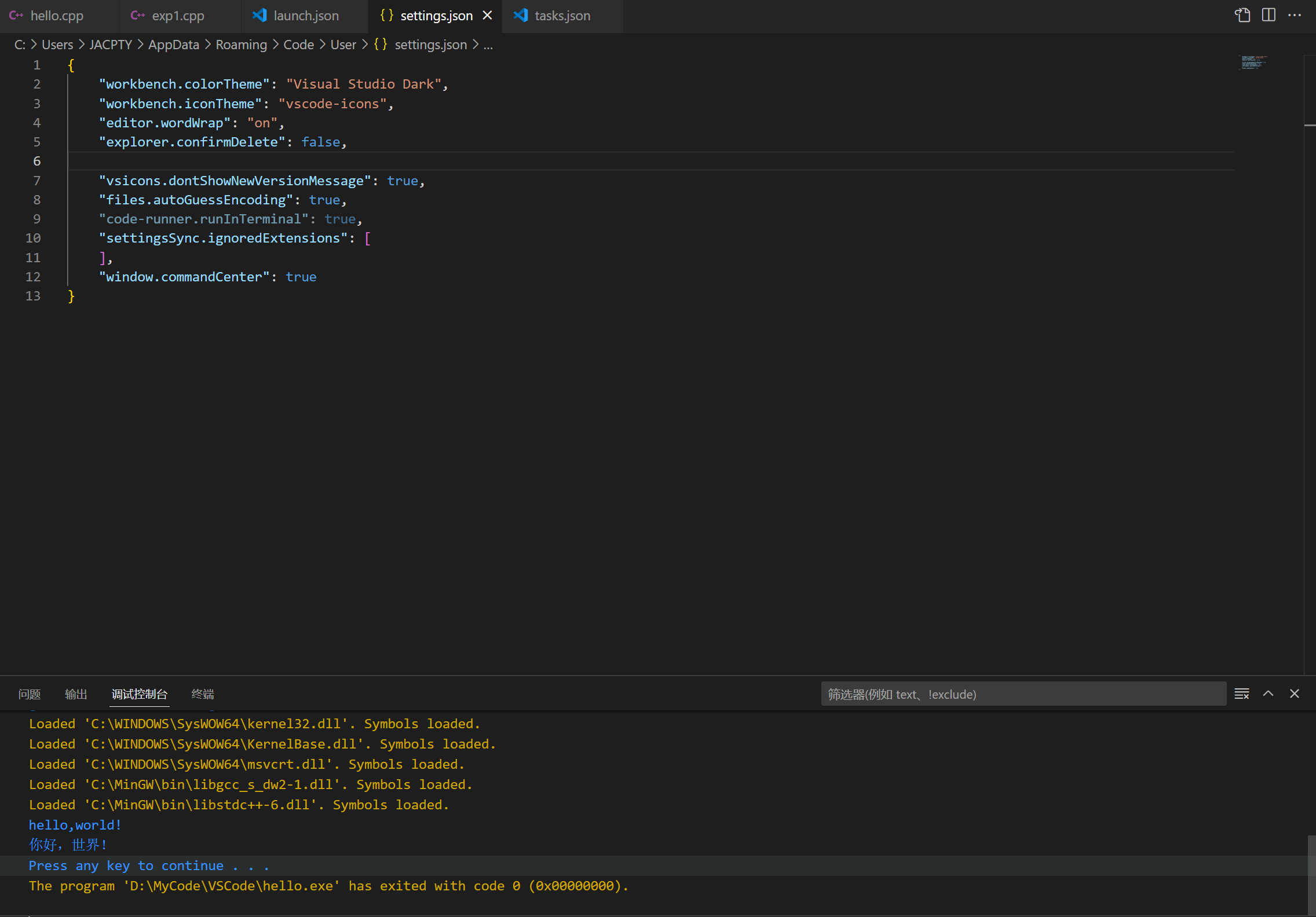Switch to the hello.cpp tab
The image size is (1316, 917).
point(57,16)
